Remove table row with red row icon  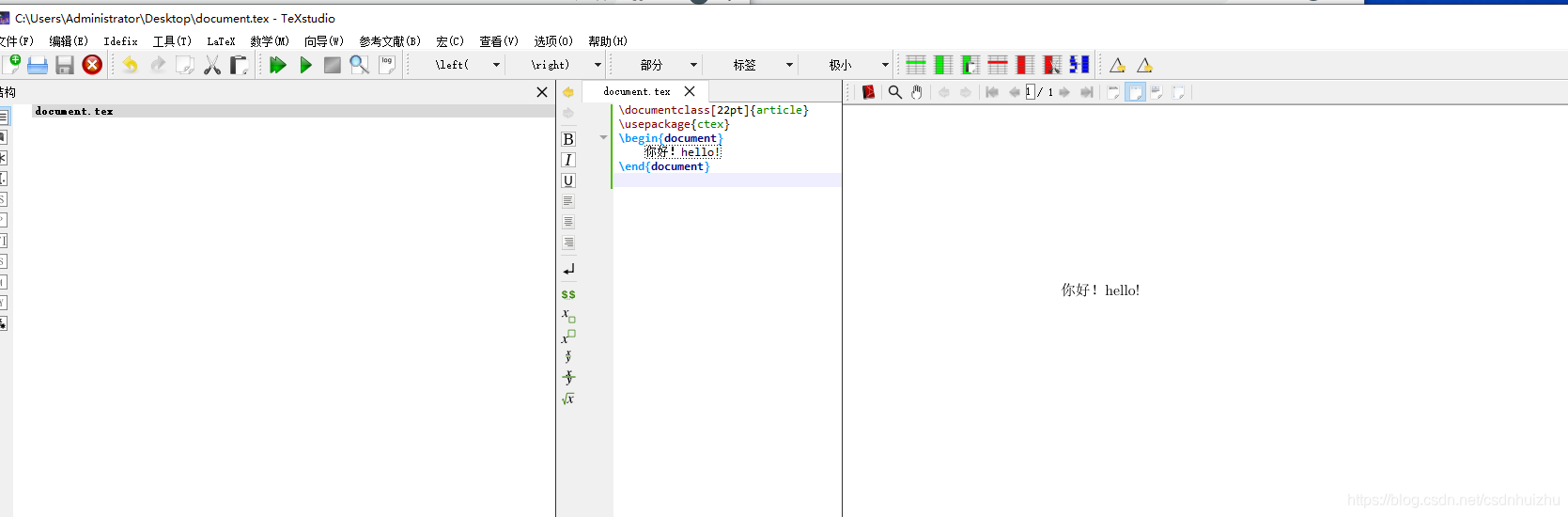click(998, 65)
